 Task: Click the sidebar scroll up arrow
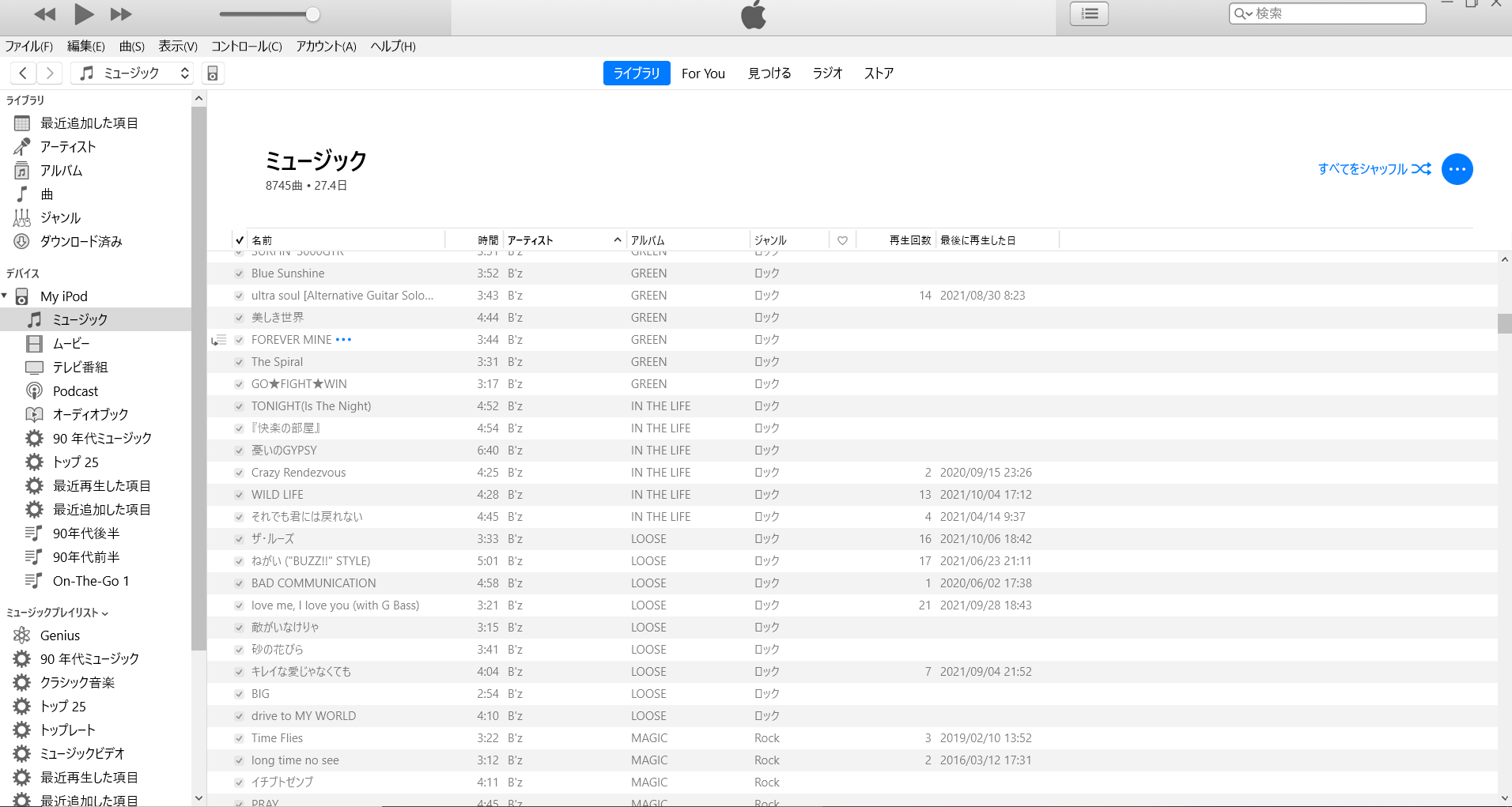pyautogui.click(x=198, y=99)
